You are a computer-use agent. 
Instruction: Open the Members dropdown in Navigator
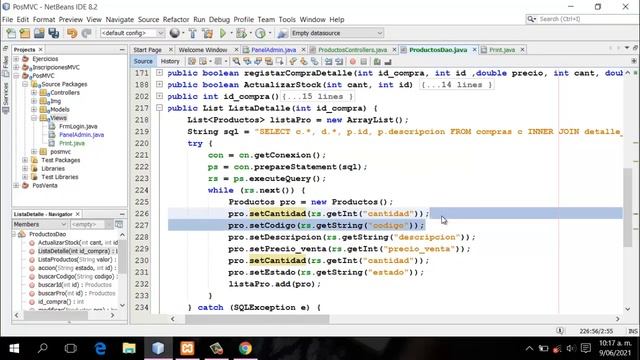click(40, 224)
